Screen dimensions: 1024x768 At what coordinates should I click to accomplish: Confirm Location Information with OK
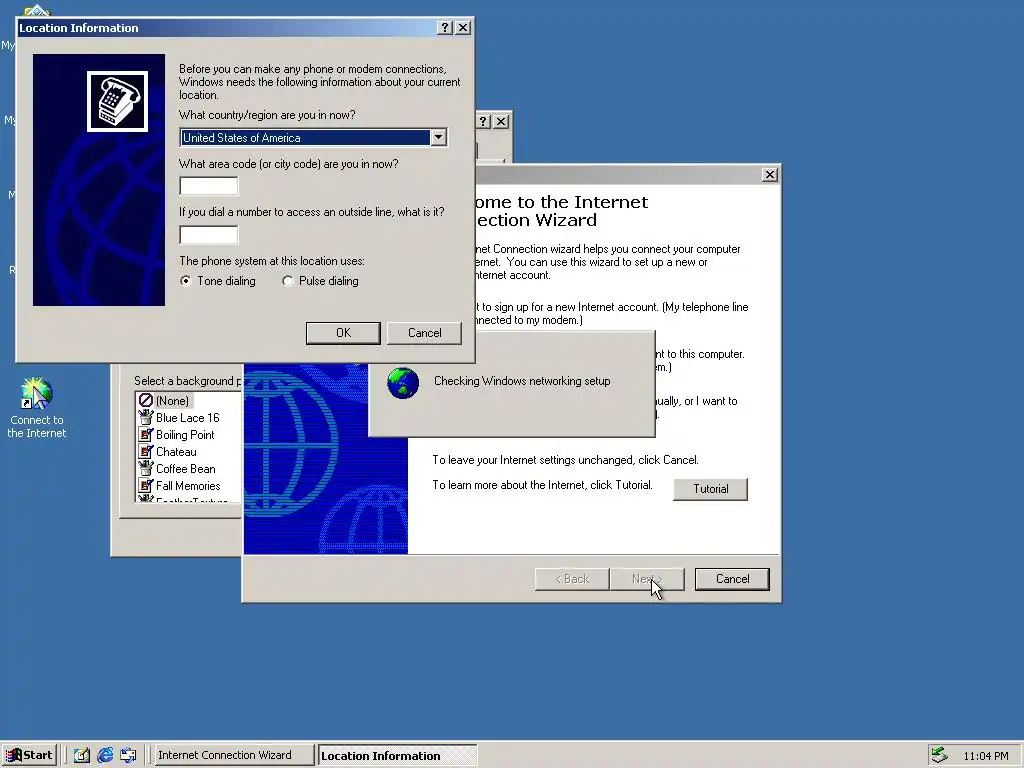point(343,333)
